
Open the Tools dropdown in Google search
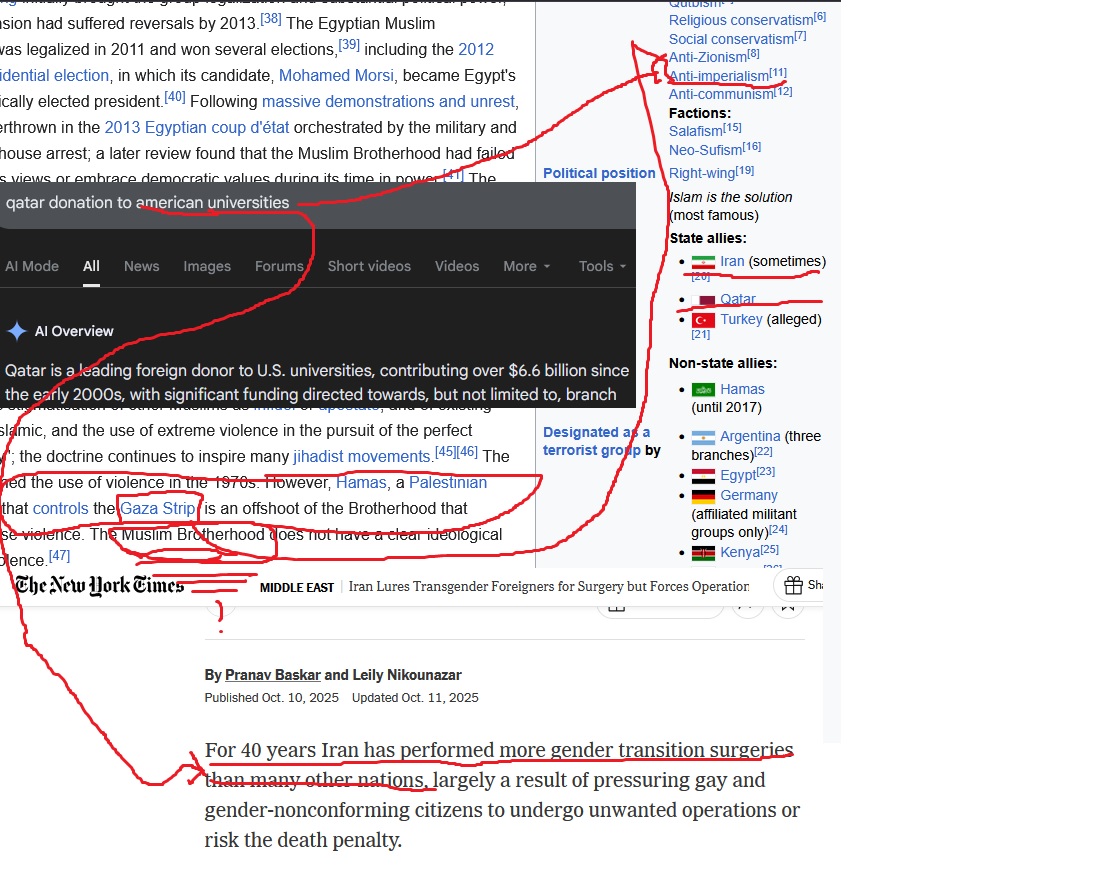602,266
